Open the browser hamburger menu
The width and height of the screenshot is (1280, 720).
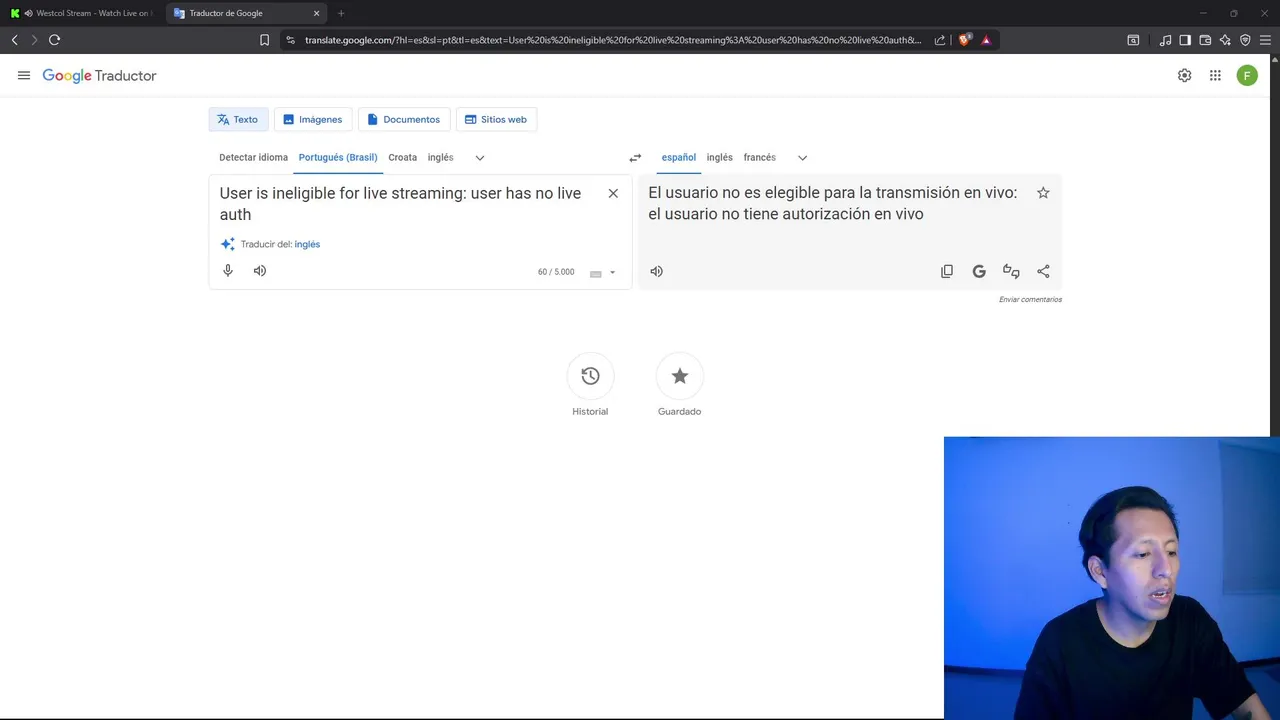(x=1265, y=40)
